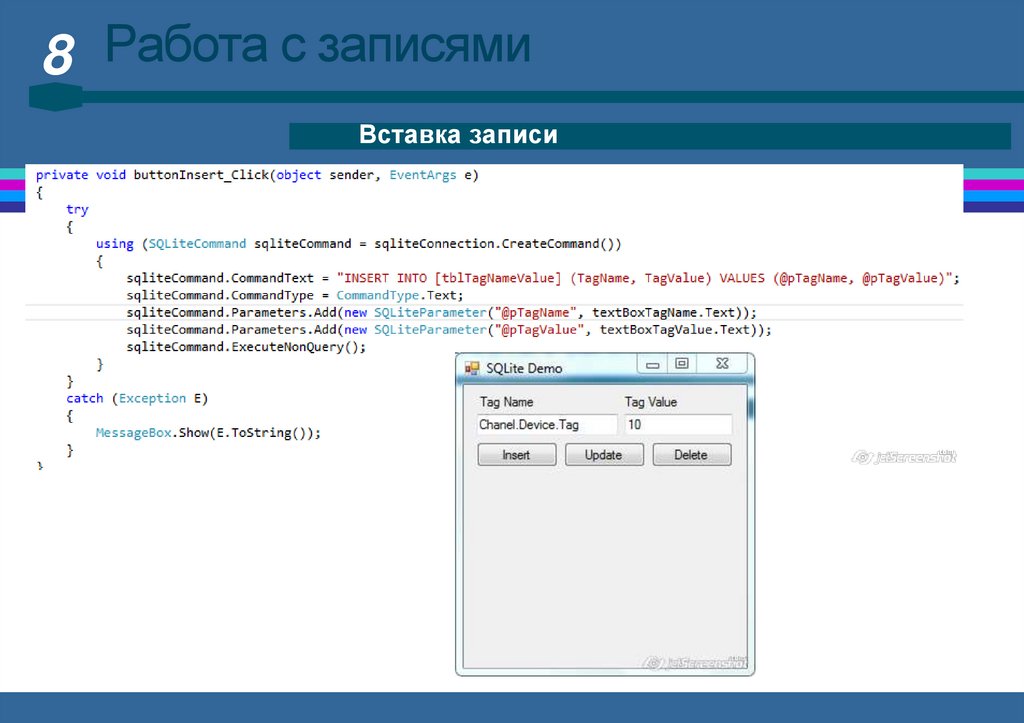Viewport: 1024px width, 723px height.
Task: Maximize the SQLite Demo window
Action: click(681, 365)
